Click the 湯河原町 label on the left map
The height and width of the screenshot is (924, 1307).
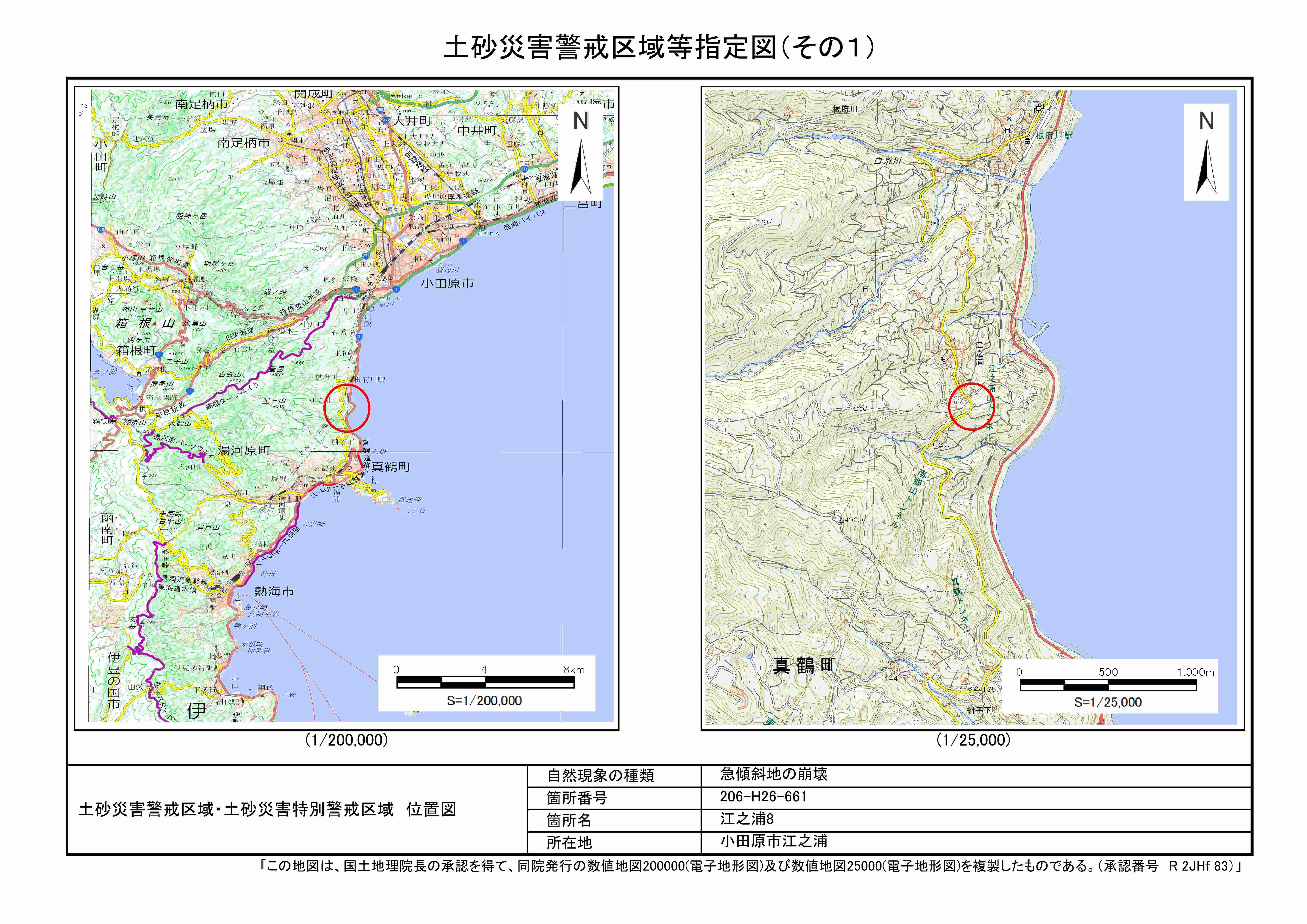tap(244, 450)
